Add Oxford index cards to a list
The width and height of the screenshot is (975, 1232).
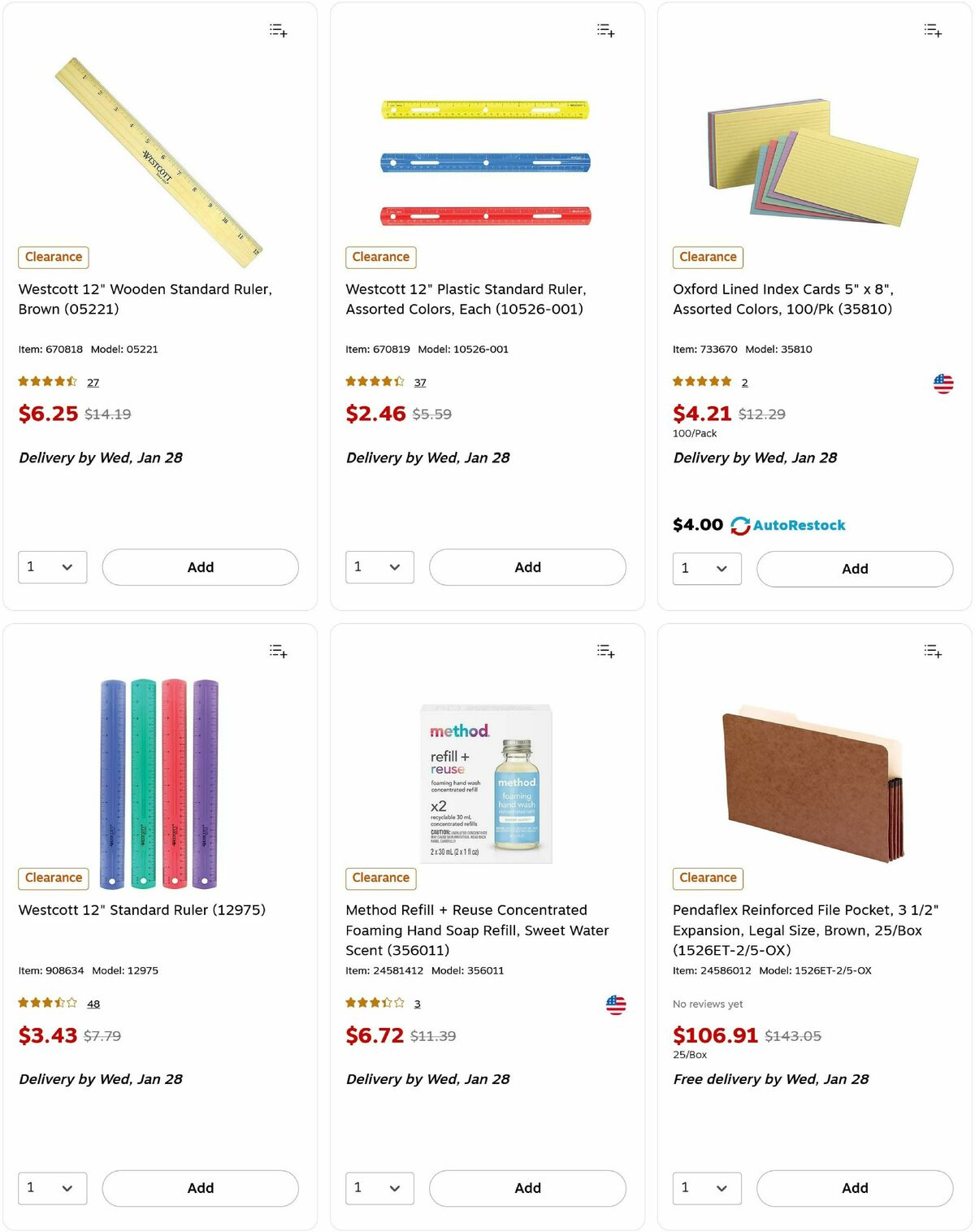[x=932, y=30]
